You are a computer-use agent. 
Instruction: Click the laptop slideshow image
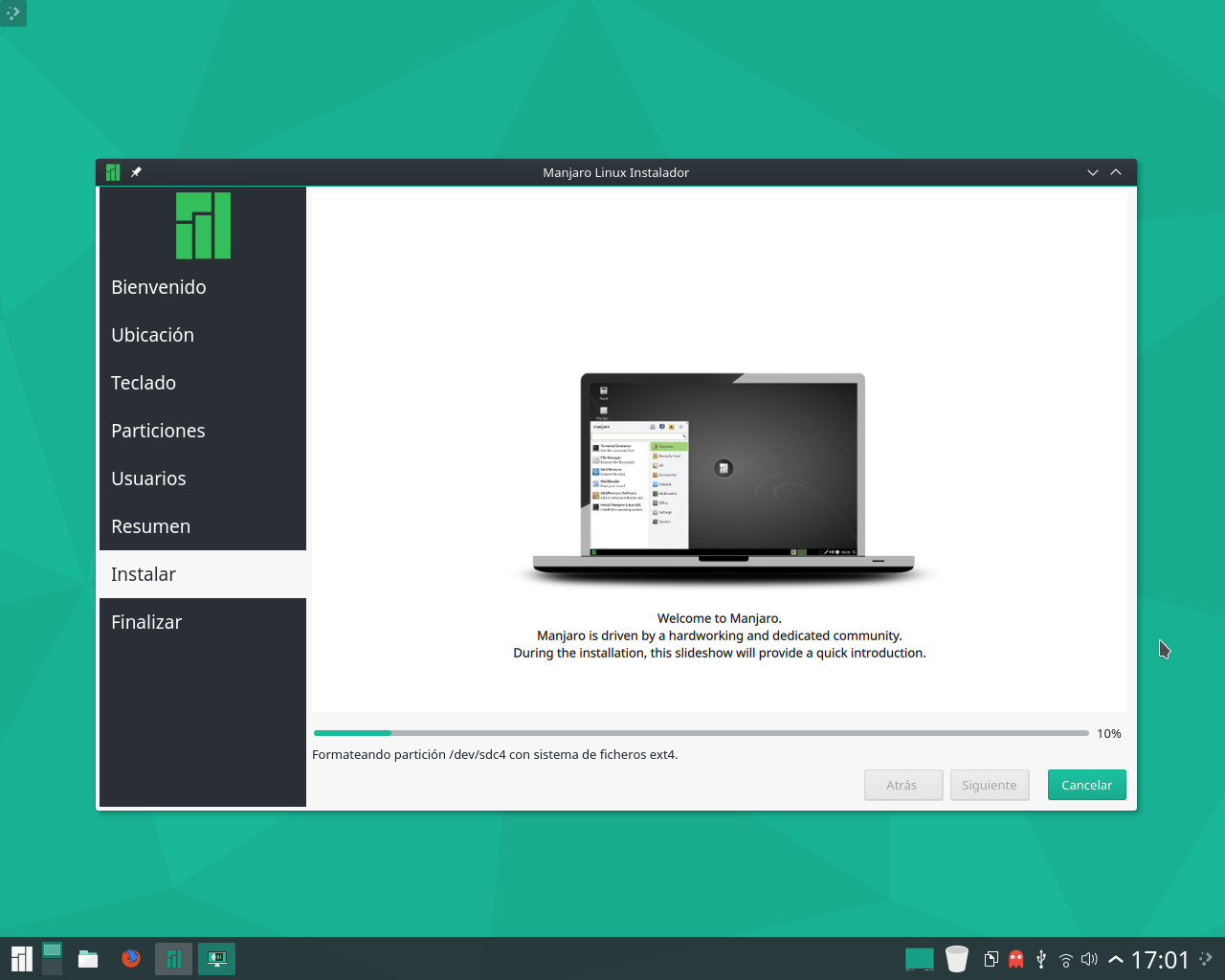(723, 479)
